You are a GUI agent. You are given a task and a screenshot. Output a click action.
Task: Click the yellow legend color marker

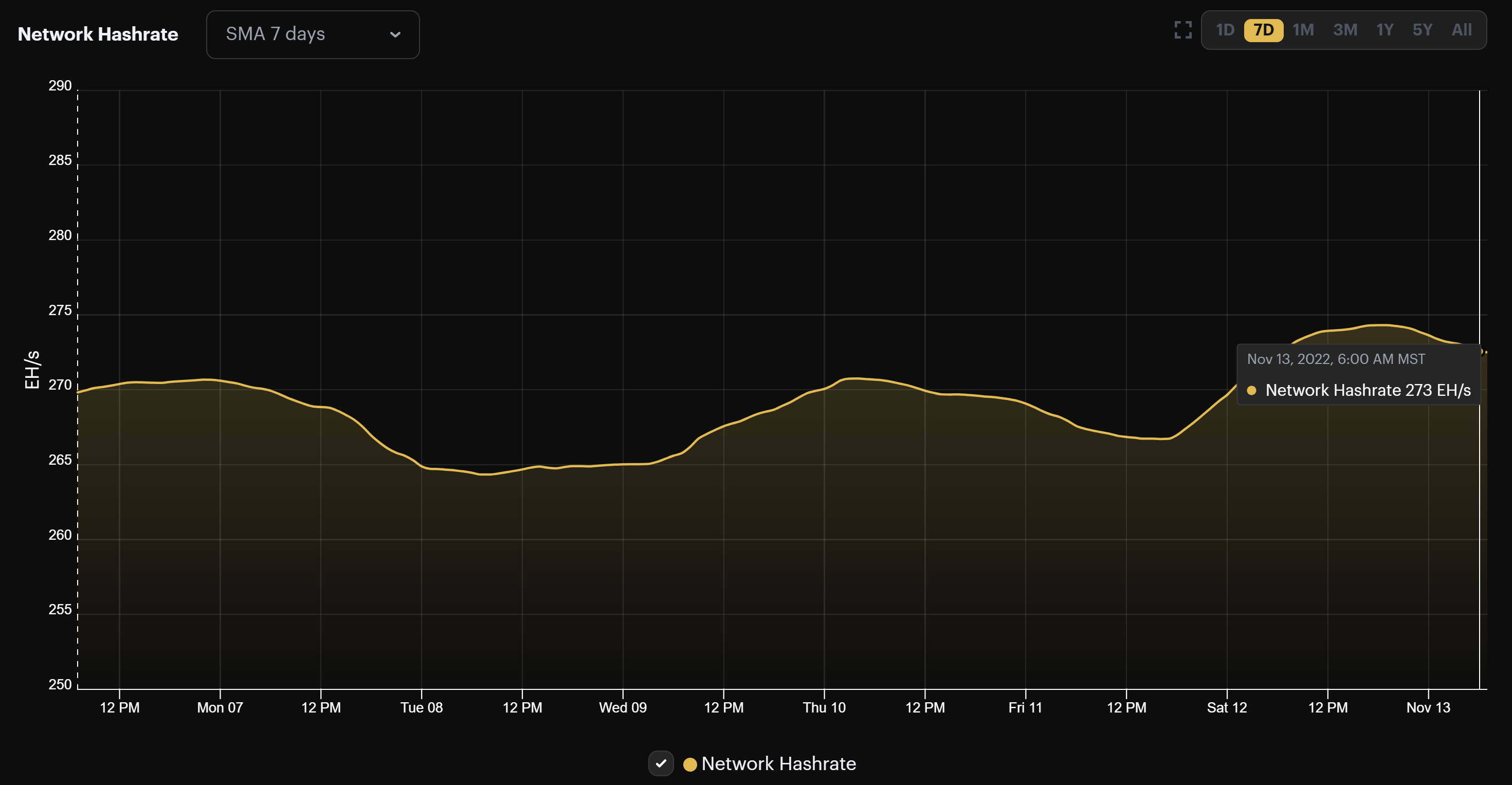point(690,764)
